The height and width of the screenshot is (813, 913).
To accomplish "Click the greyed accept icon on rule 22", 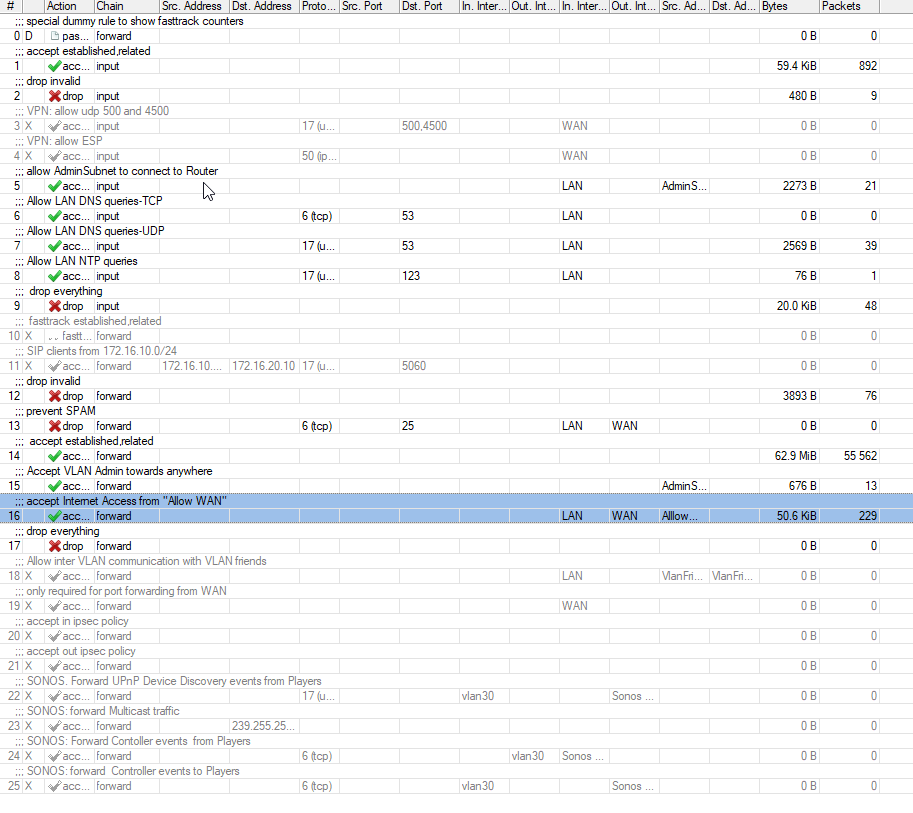I will pos(55,696).
